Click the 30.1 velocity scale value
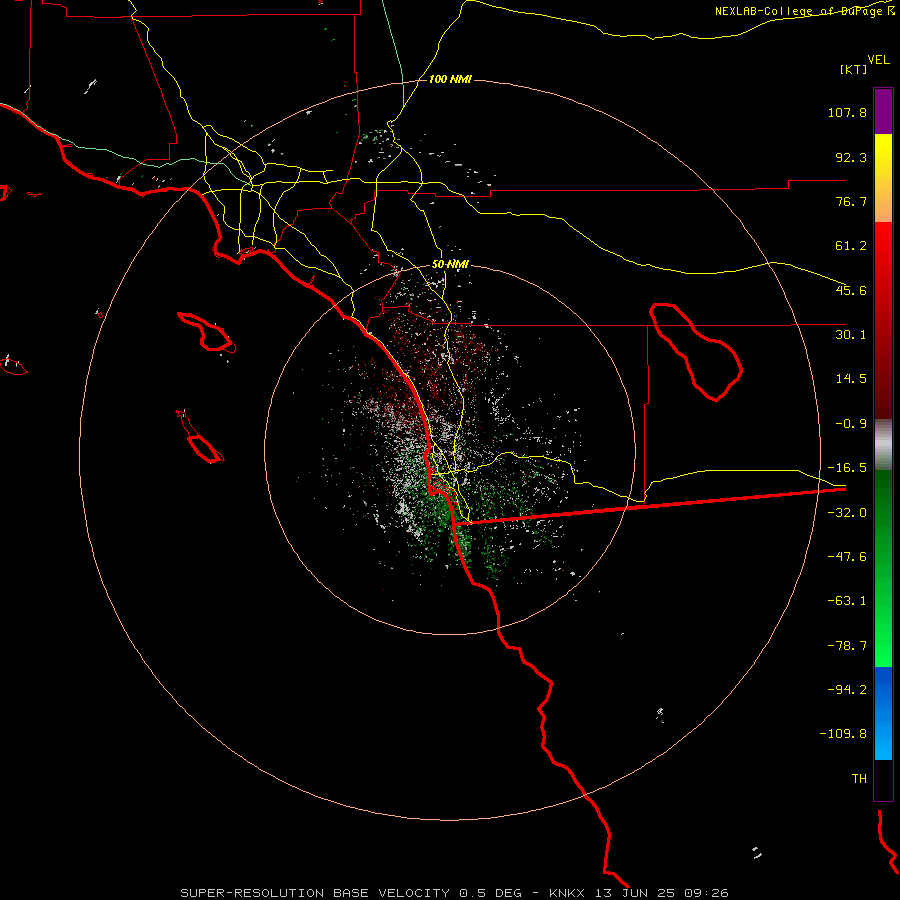Image resolution: width=900 pixels, height=900 pixels. [x=851, y=335]
